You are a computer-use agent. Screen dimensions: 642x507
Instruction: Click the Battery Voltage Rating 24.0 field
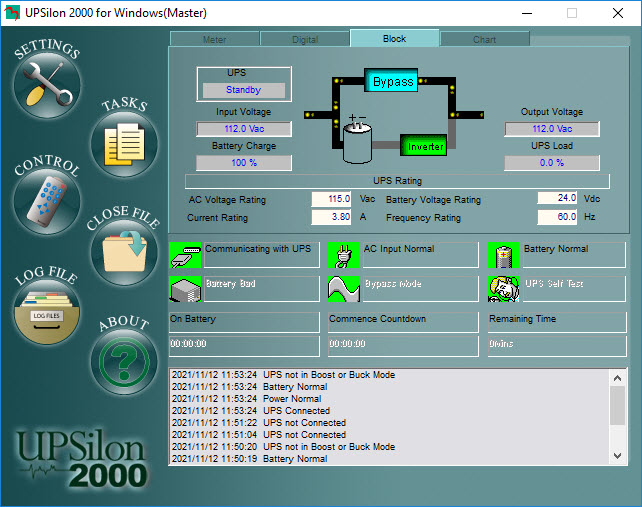[x=557, y=198]
